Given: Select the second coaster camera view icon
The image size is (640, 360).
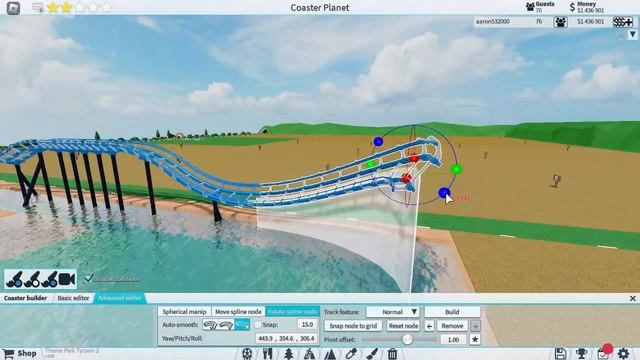Looking at the screenshot, I should tap(32, 279).
